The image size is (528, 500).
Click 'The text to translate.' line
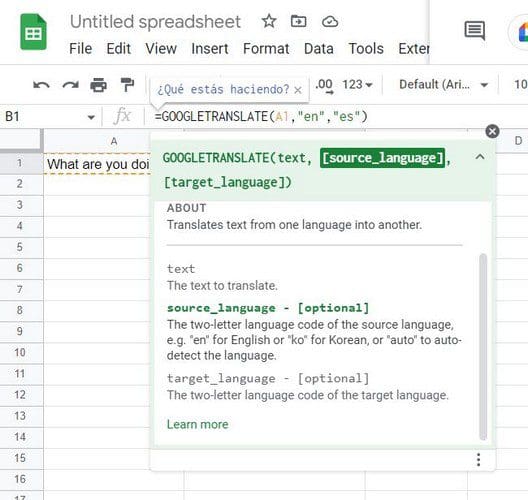pyautogui.click(x=222, y=286)
